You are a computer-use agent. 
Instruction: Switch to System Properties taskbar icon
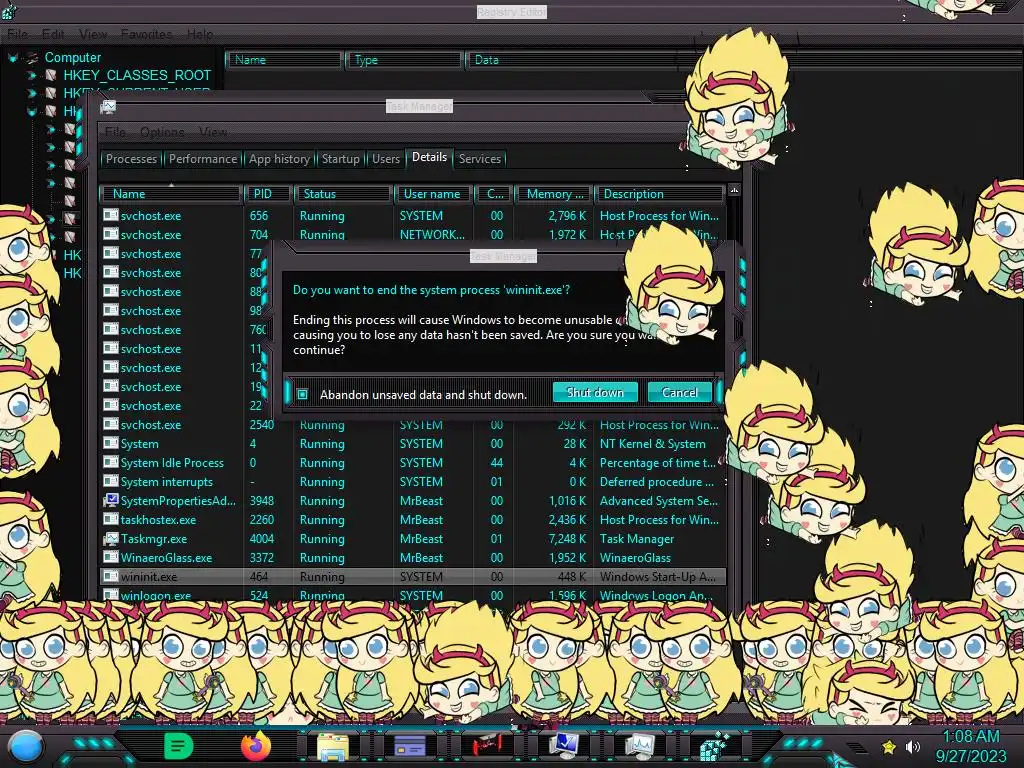coord(563,746)
